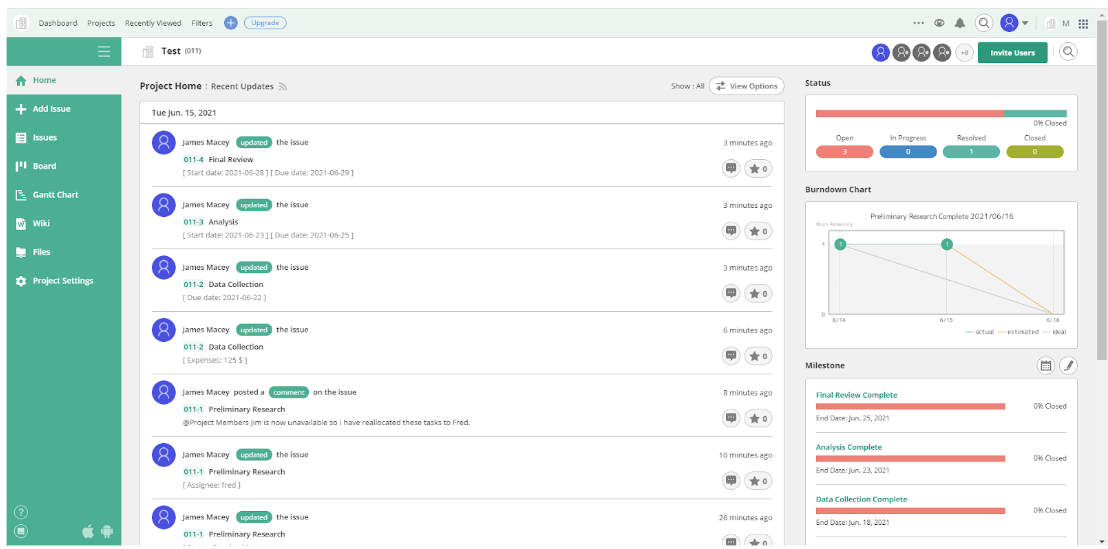Click the James Macey avatar on Final Review entry
Viewport: 1108px width, 549px height.
pos(164,143)
